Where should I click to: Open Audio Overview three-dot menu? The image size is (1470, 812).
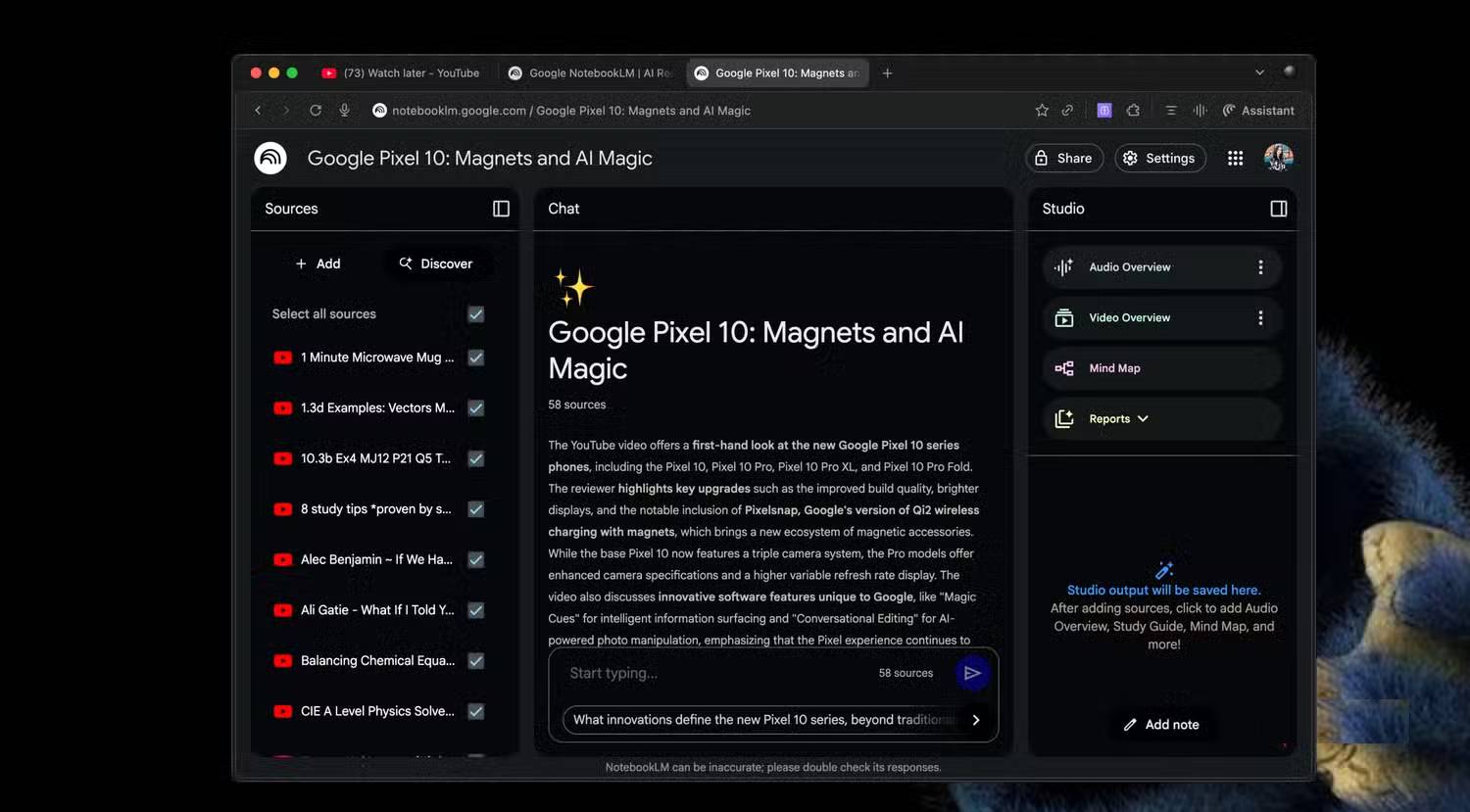coord(1260,267)
